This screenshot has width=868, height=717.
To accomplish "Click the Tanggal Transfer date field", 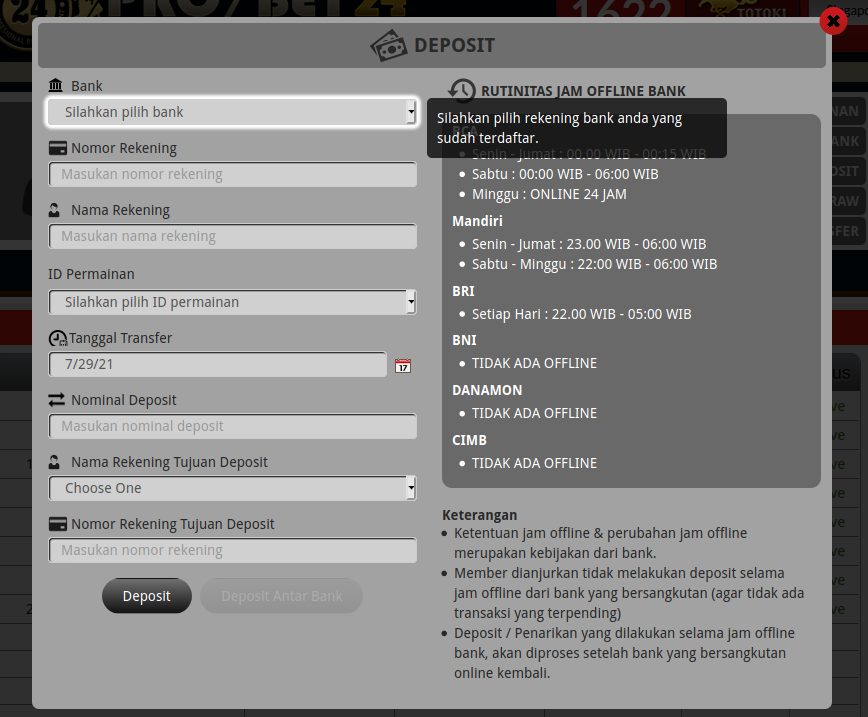I will [217, 364].
